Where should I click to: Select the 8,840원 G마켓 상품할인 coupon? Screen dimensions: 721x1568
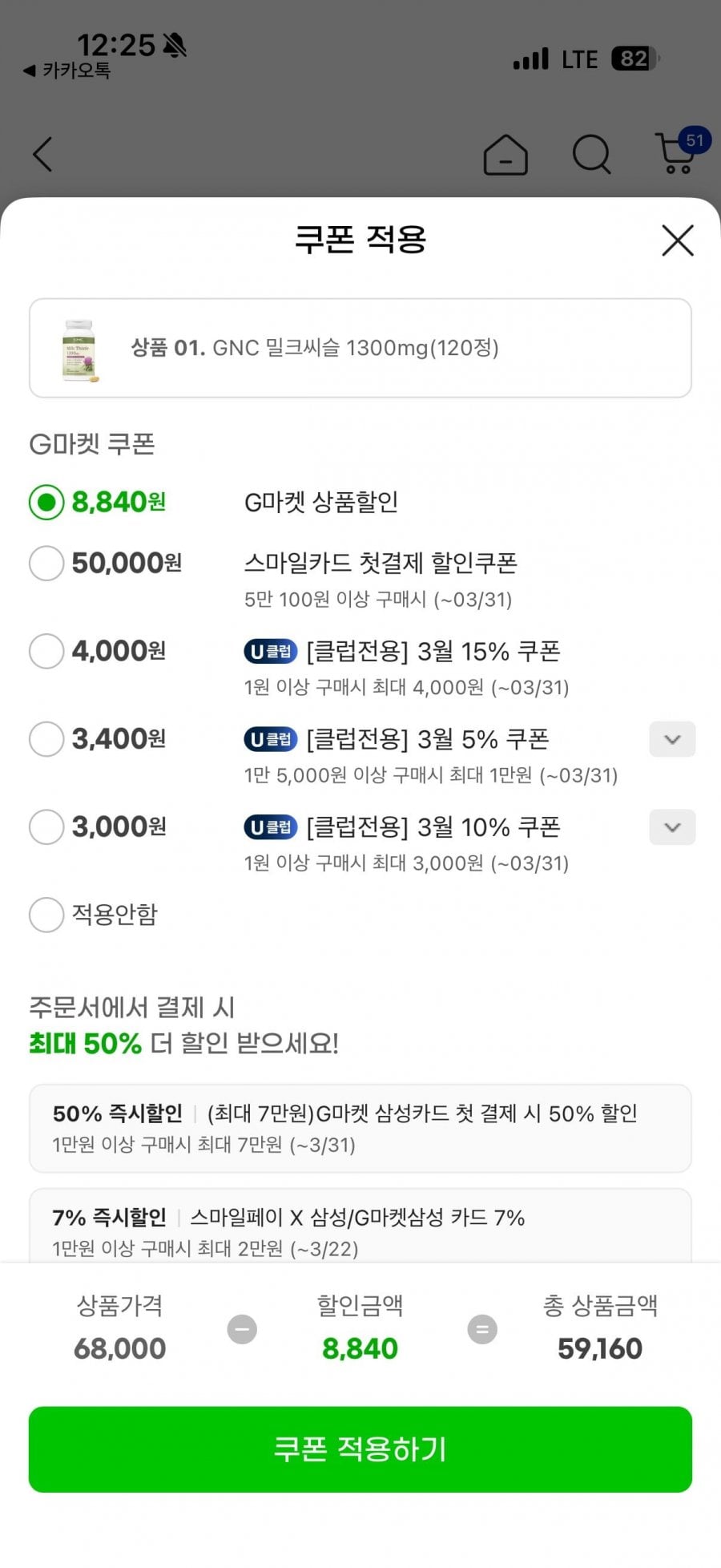click(46, 503)
